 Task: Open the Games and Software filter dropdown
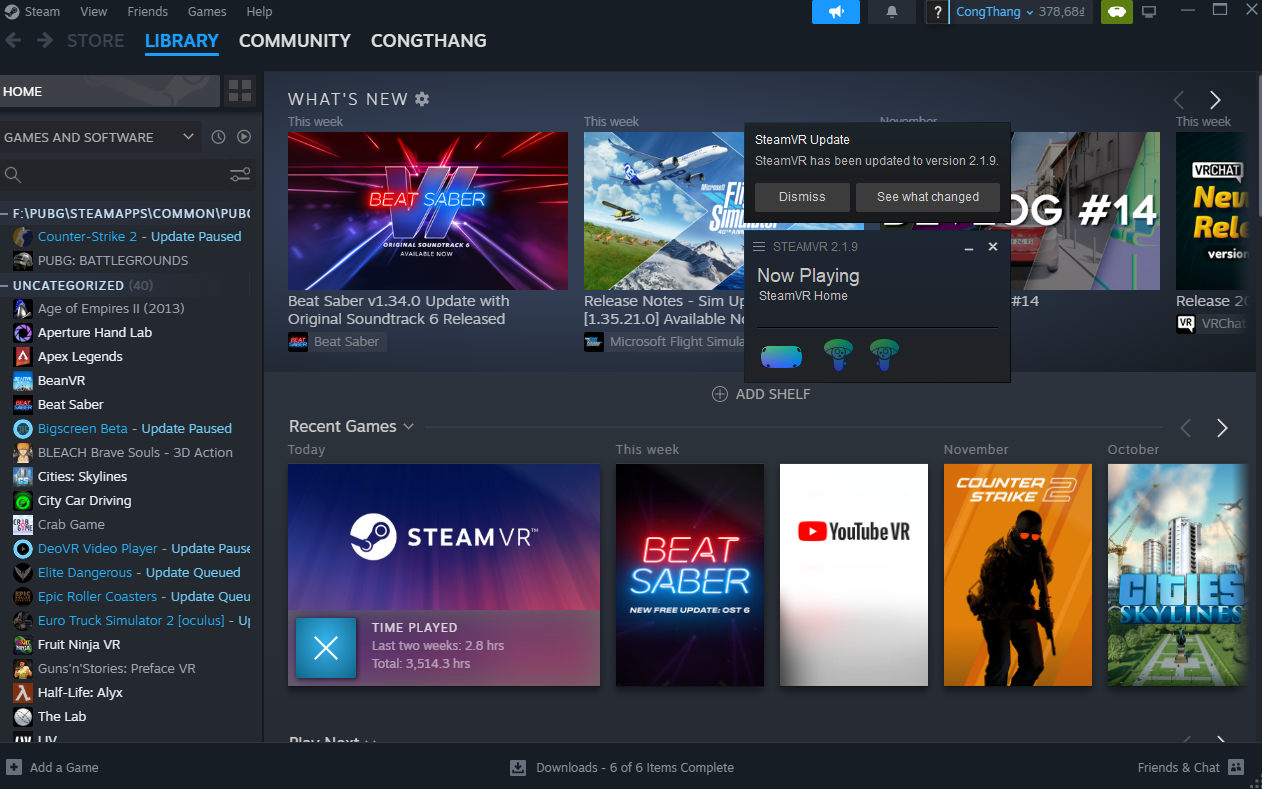(100, 137)
